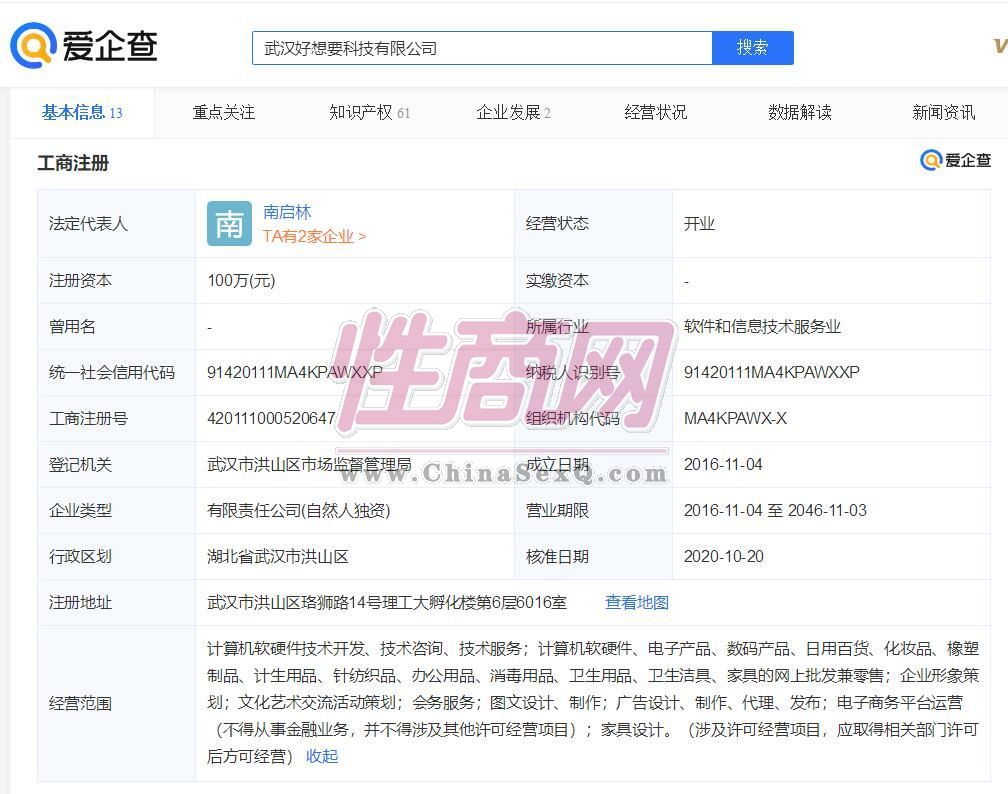
Task: Collapse business scope with 收起
Action: [x=322, y=756]
